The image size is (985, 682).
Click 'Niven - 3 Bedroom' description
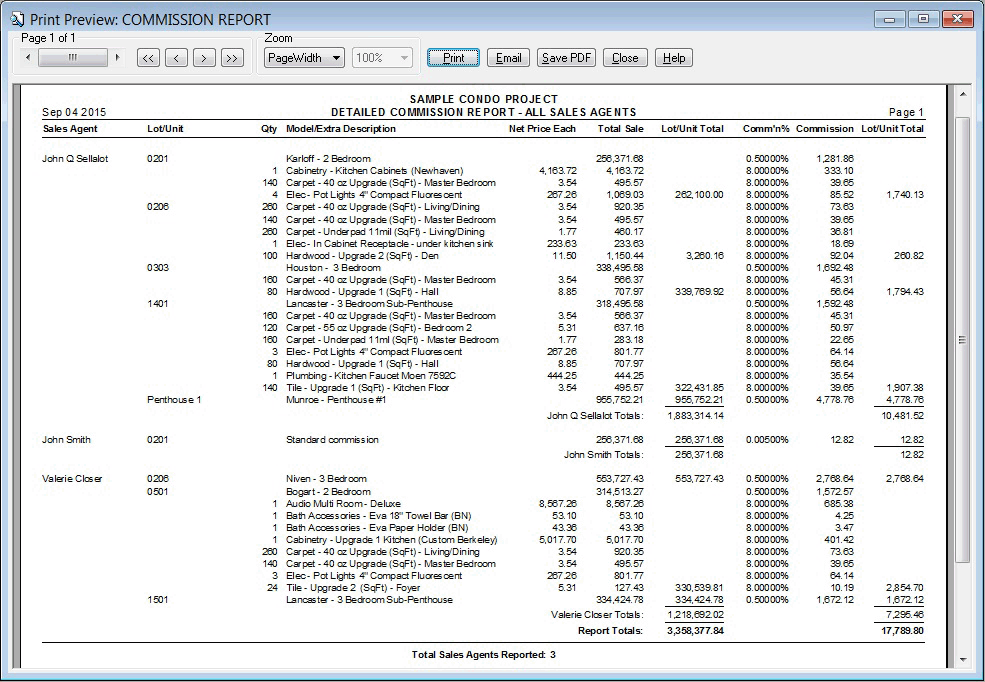click(326, 479)
